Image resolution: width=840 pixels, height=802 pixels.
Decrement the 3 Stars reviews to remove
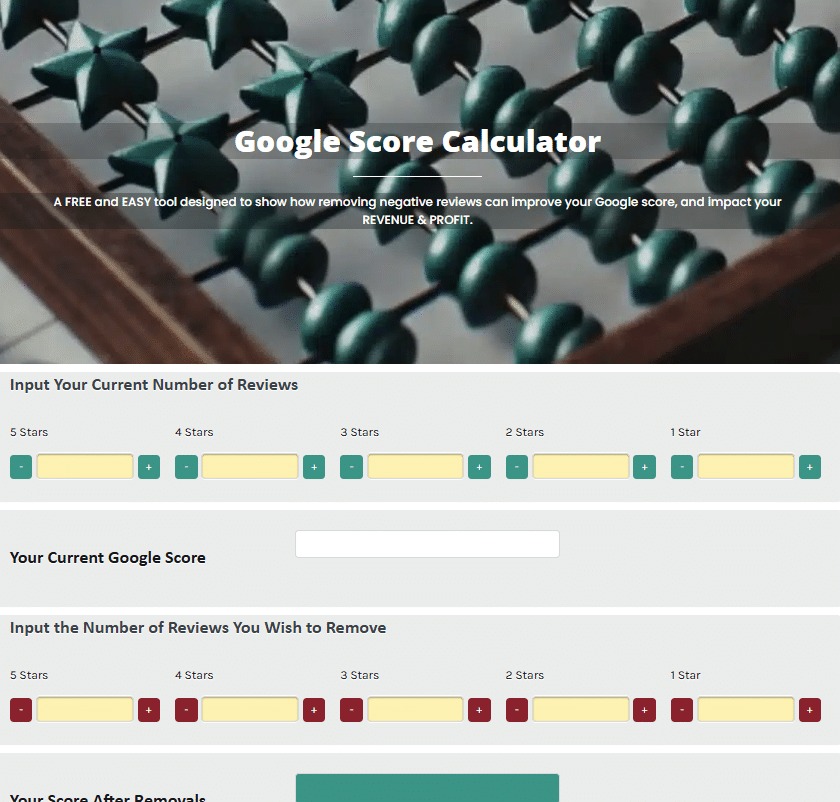coord(351,710)
